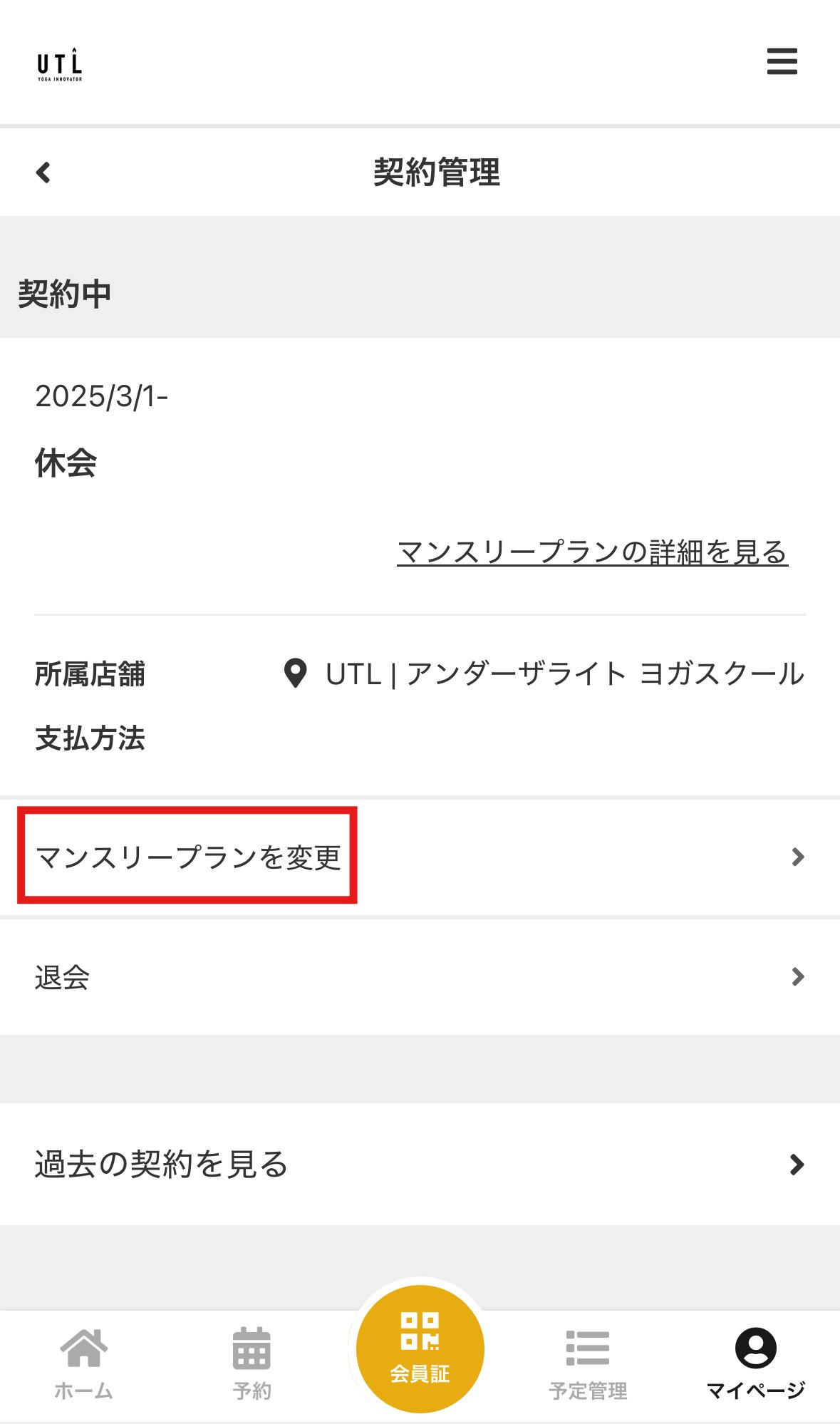Tap the location pin icon

(295, 674)
